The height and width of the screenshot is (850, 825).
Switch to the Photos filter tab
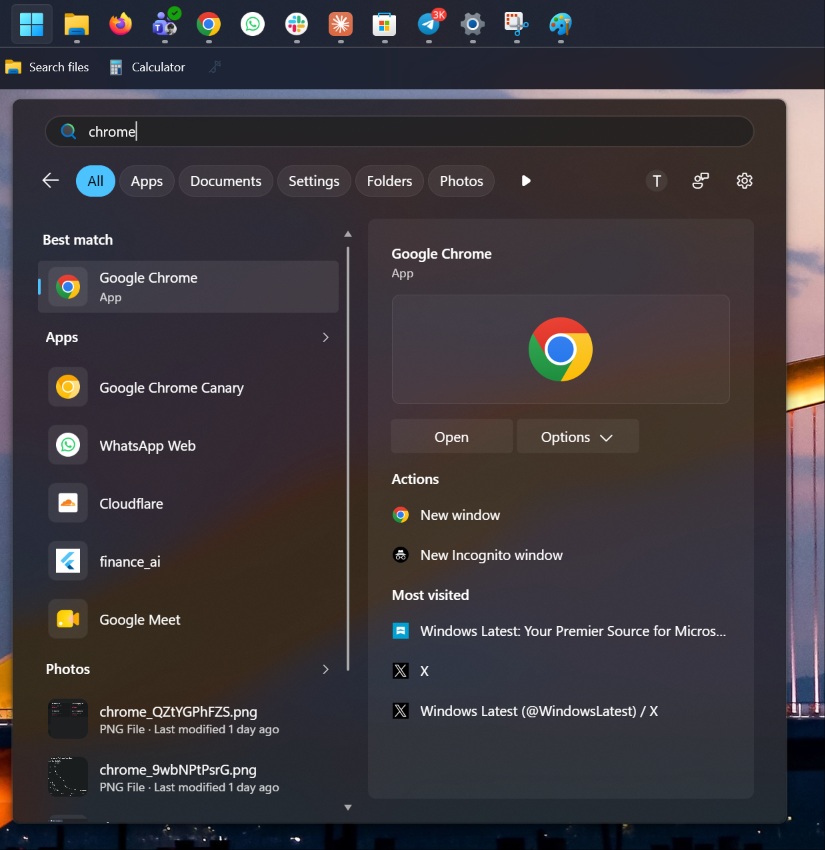click(x=461, y=181)
